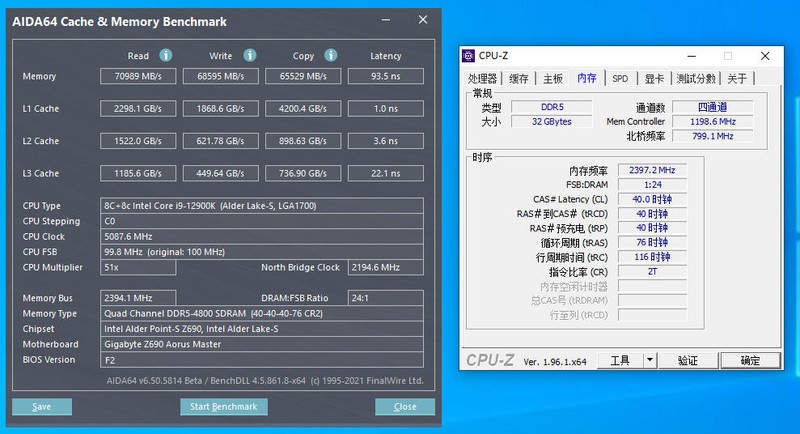Click 北桥频率 value 799.1 MHz in CPU-Z
This screenshot has height=434, width=800.
(x=712, y=136)
